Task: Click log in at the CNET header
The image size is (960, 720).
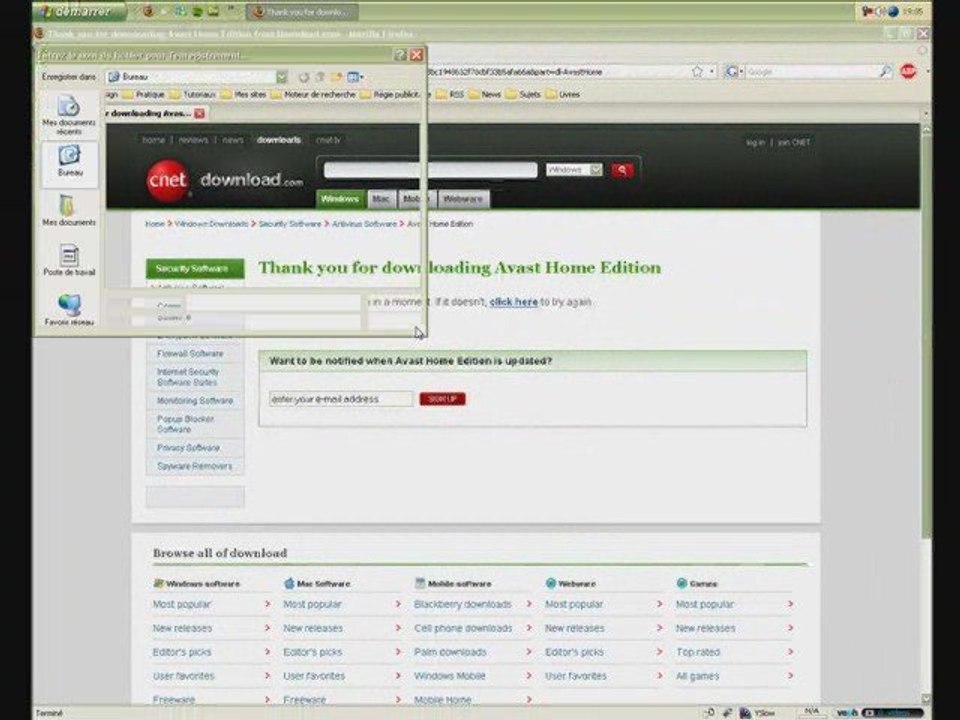Action: coord(756,143)
